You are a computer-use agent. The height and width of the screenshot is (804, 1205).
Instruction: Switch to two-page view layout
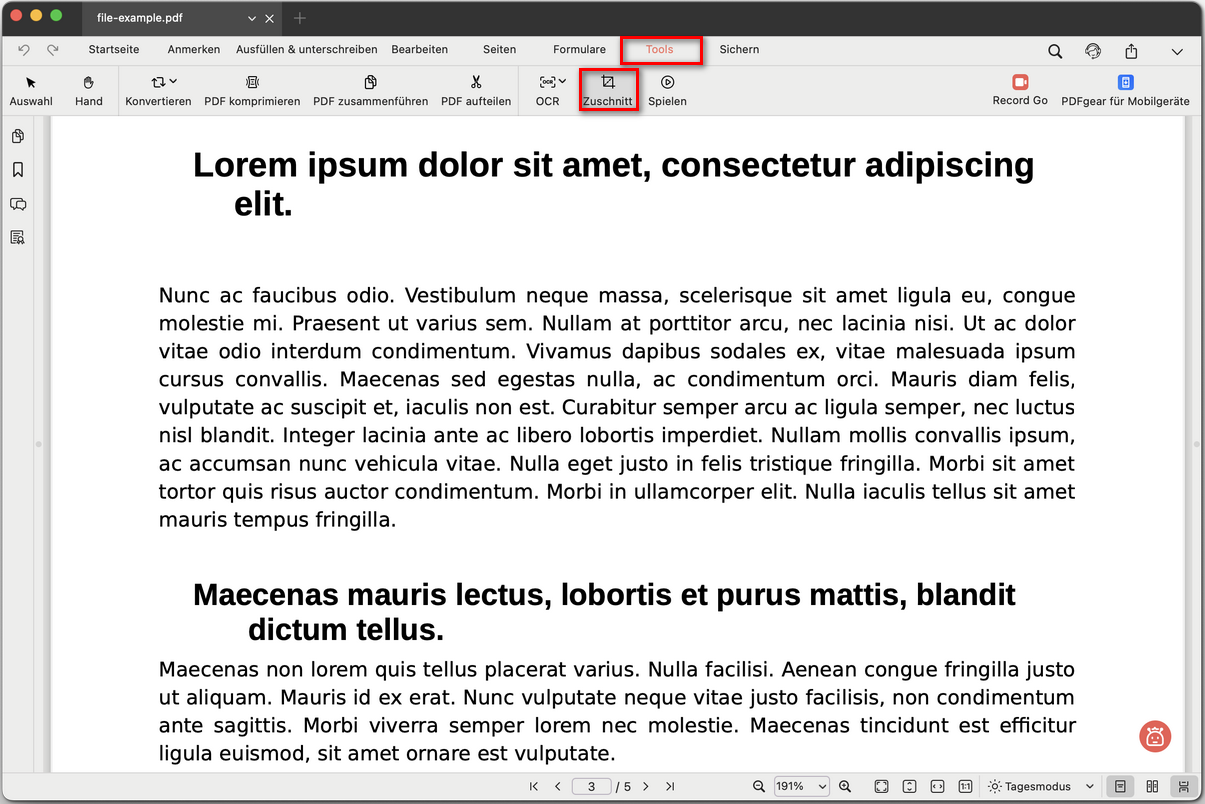point(1152,787)
